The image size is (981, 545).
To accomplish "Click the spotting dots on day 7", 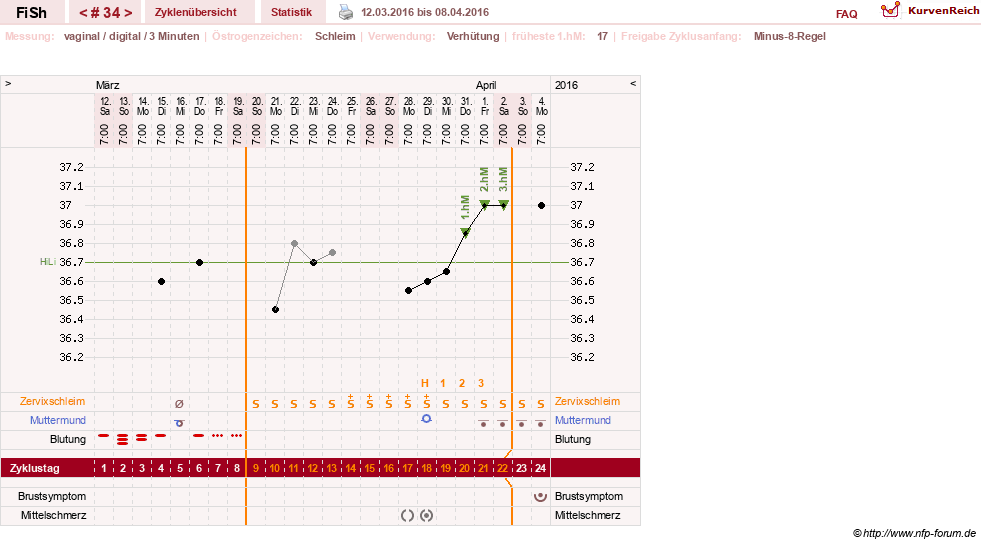I will click(x=217, y=435).
